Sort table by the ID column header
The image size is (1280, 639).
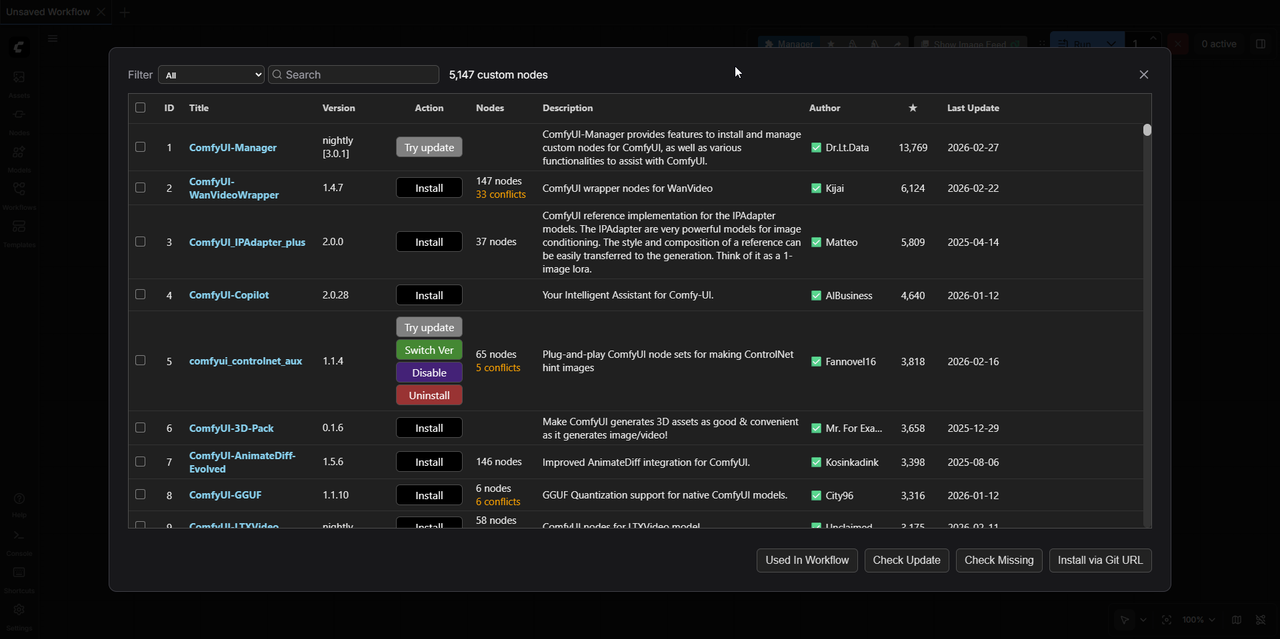[170, 108]
